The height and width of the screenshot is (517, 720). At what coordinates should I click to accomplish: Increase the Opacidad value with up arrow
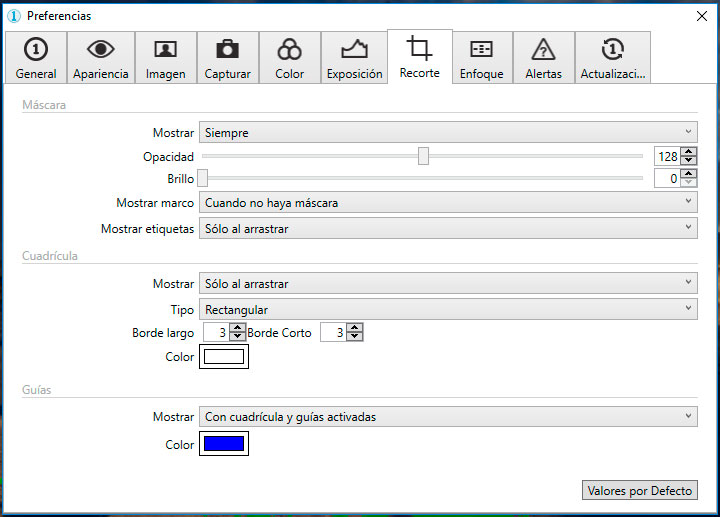pyautogui.click(x=689, y=152)
